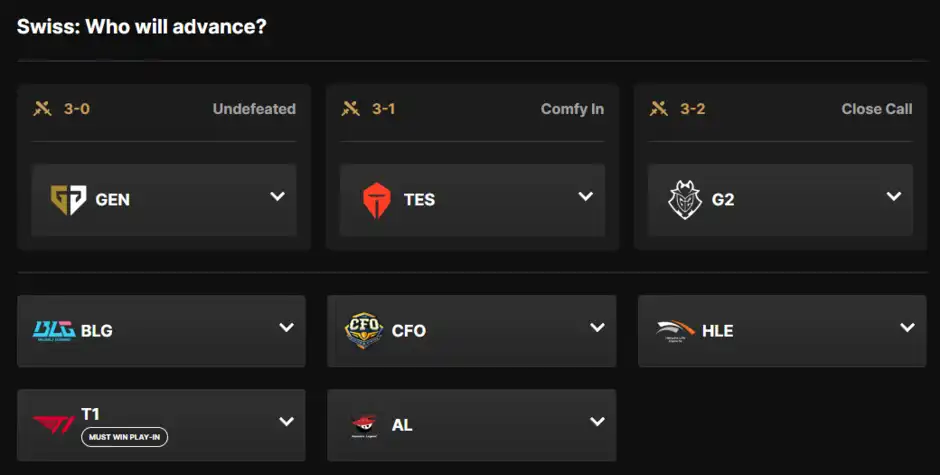This screenshot has width=940, height=475.
Task: Click the TES team logo
Action: tap(377, 200)
